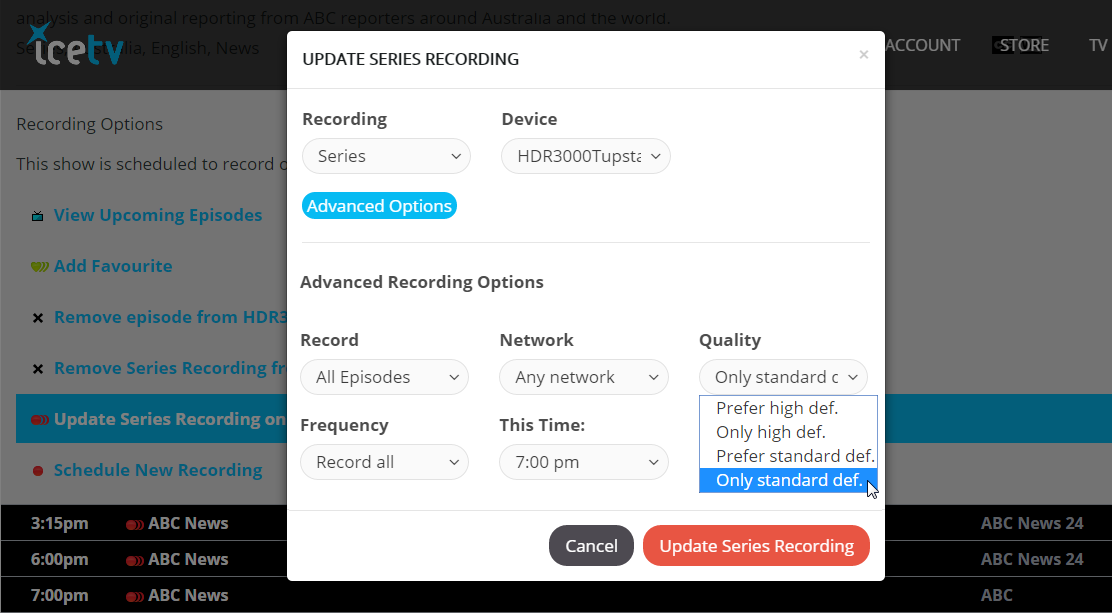The height and width of the screenshot is (613, 1112).
Task: Expand the Network dropdown
Action: point(584,377)
